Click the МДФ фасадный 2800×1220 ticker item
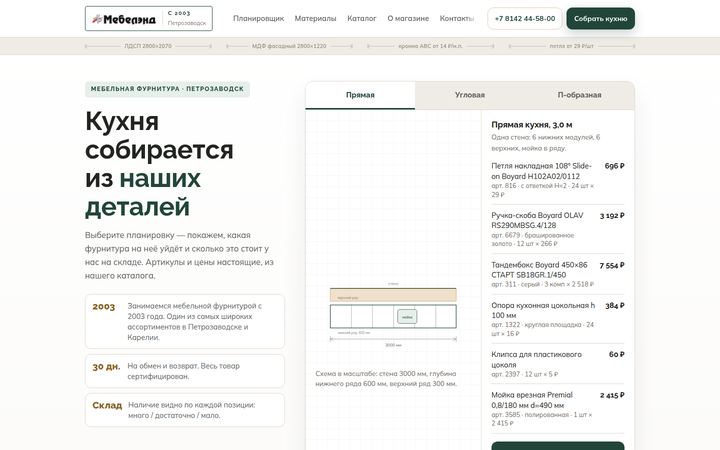The height and width of the screenshot is (450, 720). tap(289, 46)
